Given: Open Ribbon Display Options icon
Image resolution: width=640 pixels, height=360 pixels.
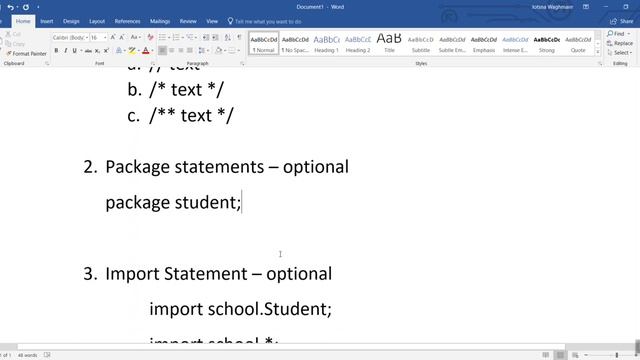Looking at the screenshot, I should click(x=586, y=7).
